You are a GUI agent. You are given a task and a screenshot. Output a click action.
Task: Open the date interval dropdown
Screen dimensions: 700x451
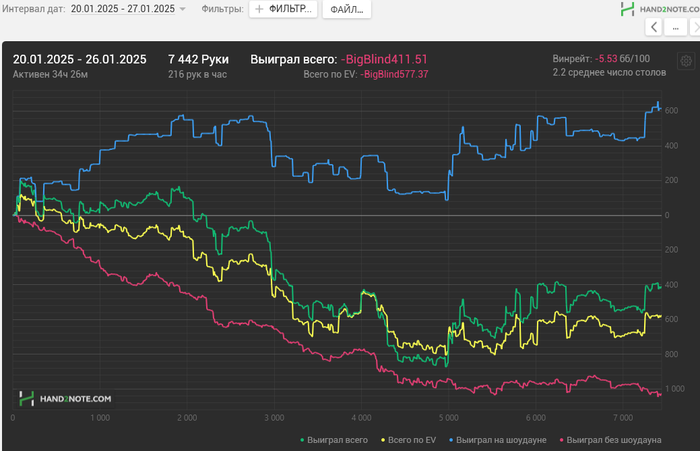pyautogui.click(x=122, y=9)
